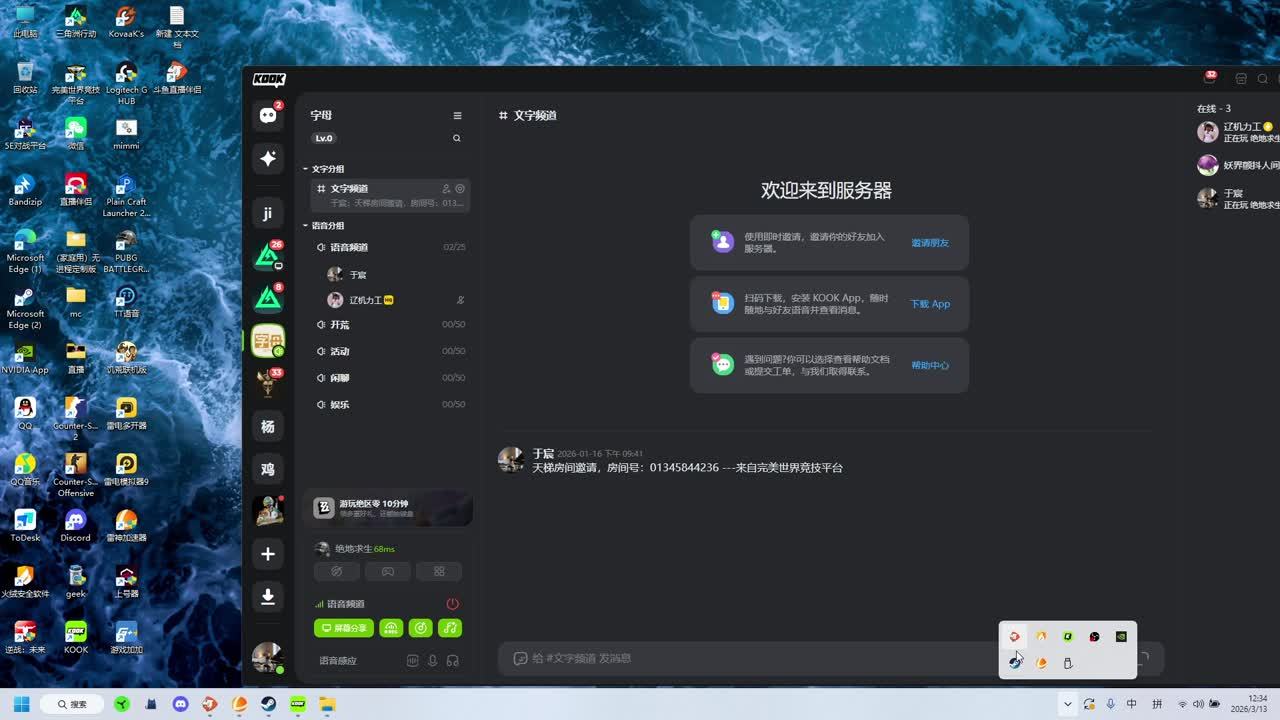Search within the 字母 server channels
The image size is (1280, 720).
[x=457, y=138]
